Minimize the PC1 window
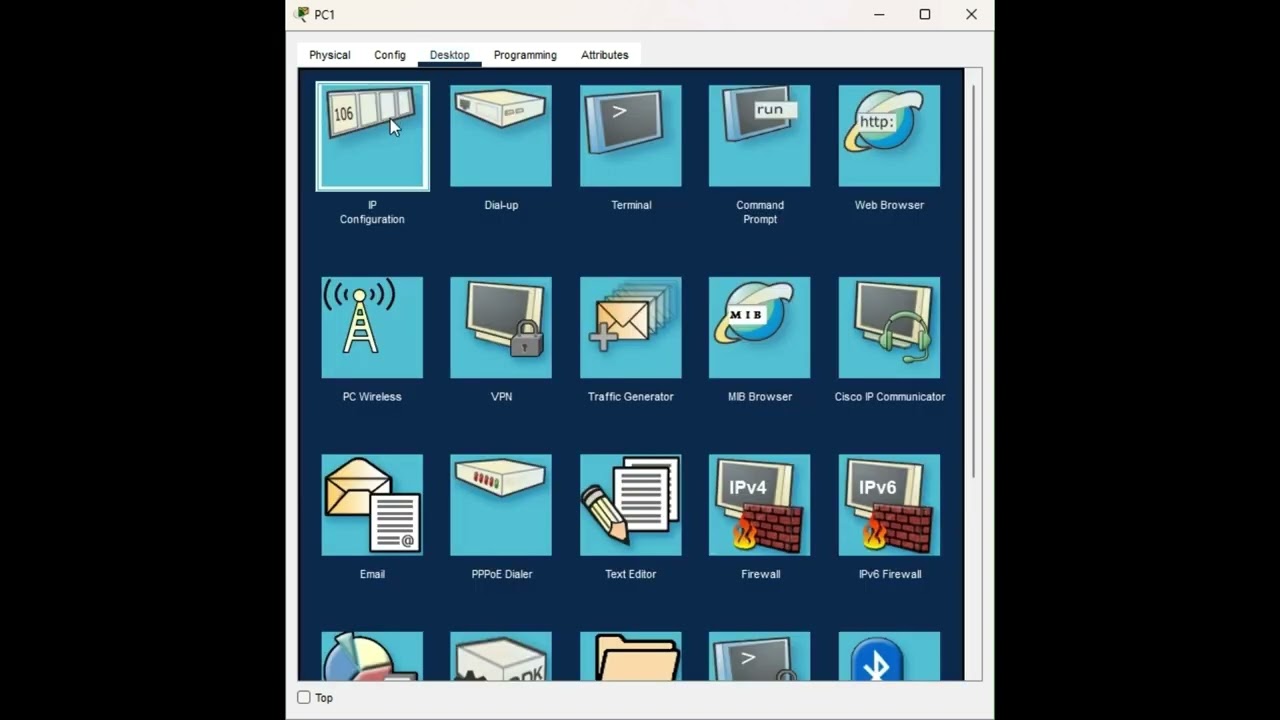The image size is (1280, 720). [879, 14]
